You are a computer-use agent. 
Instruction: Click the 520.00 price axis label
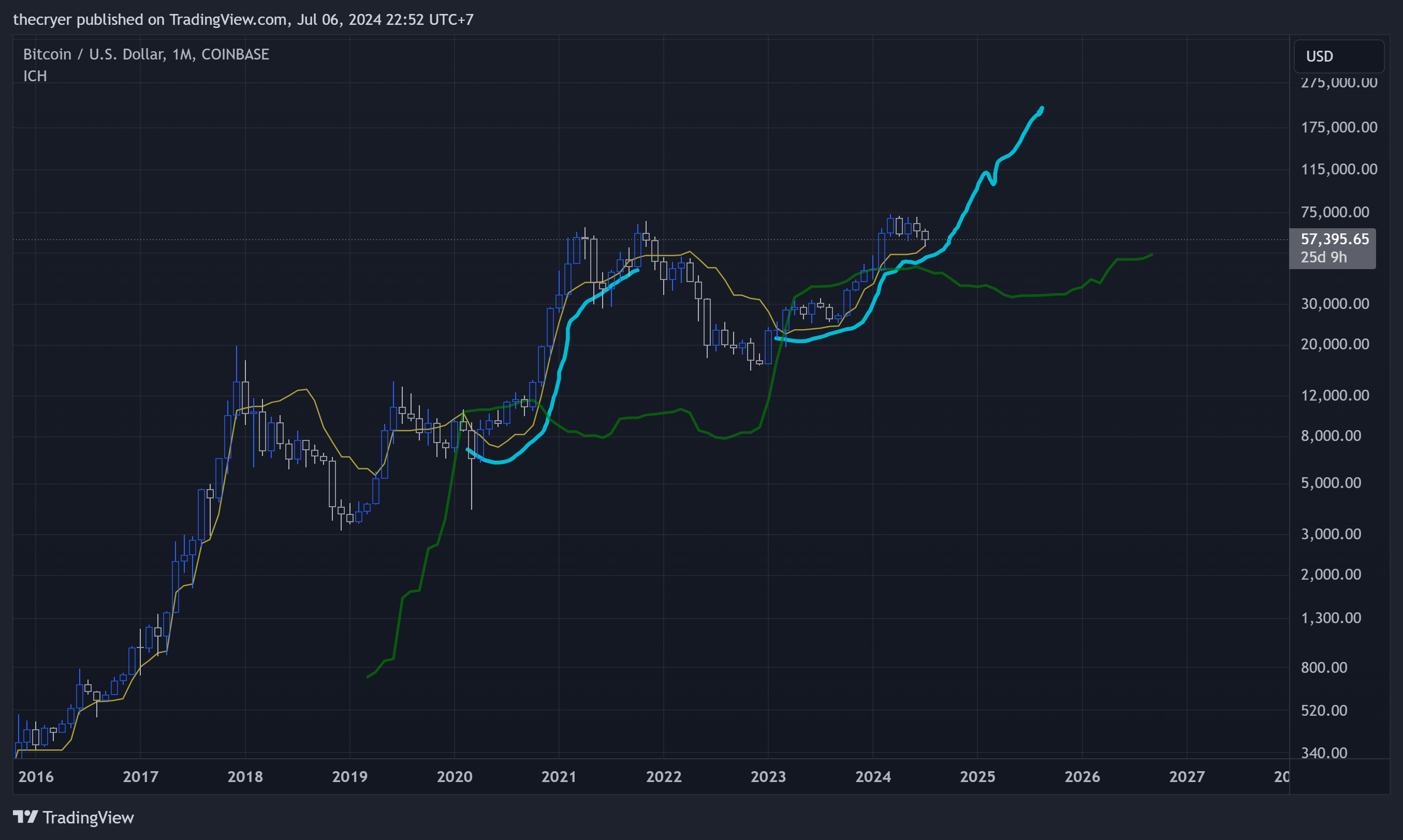pyautogui.click(x=1324, y=710)
